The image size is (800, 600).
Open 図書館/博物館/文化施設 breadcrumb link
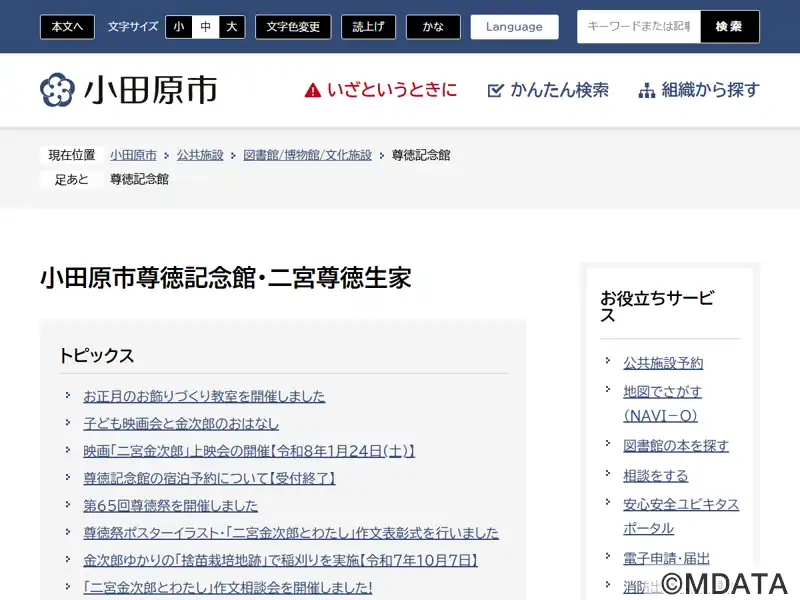307,155
